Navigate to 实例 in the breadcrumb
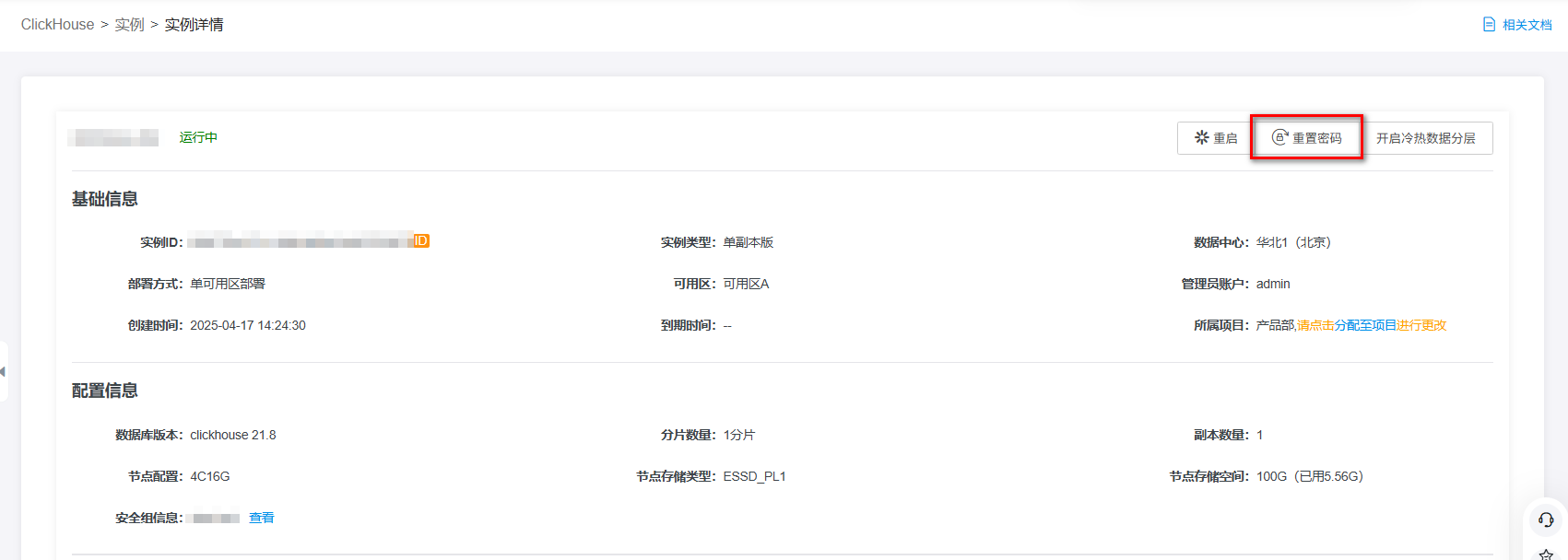 tap(129, 25)
